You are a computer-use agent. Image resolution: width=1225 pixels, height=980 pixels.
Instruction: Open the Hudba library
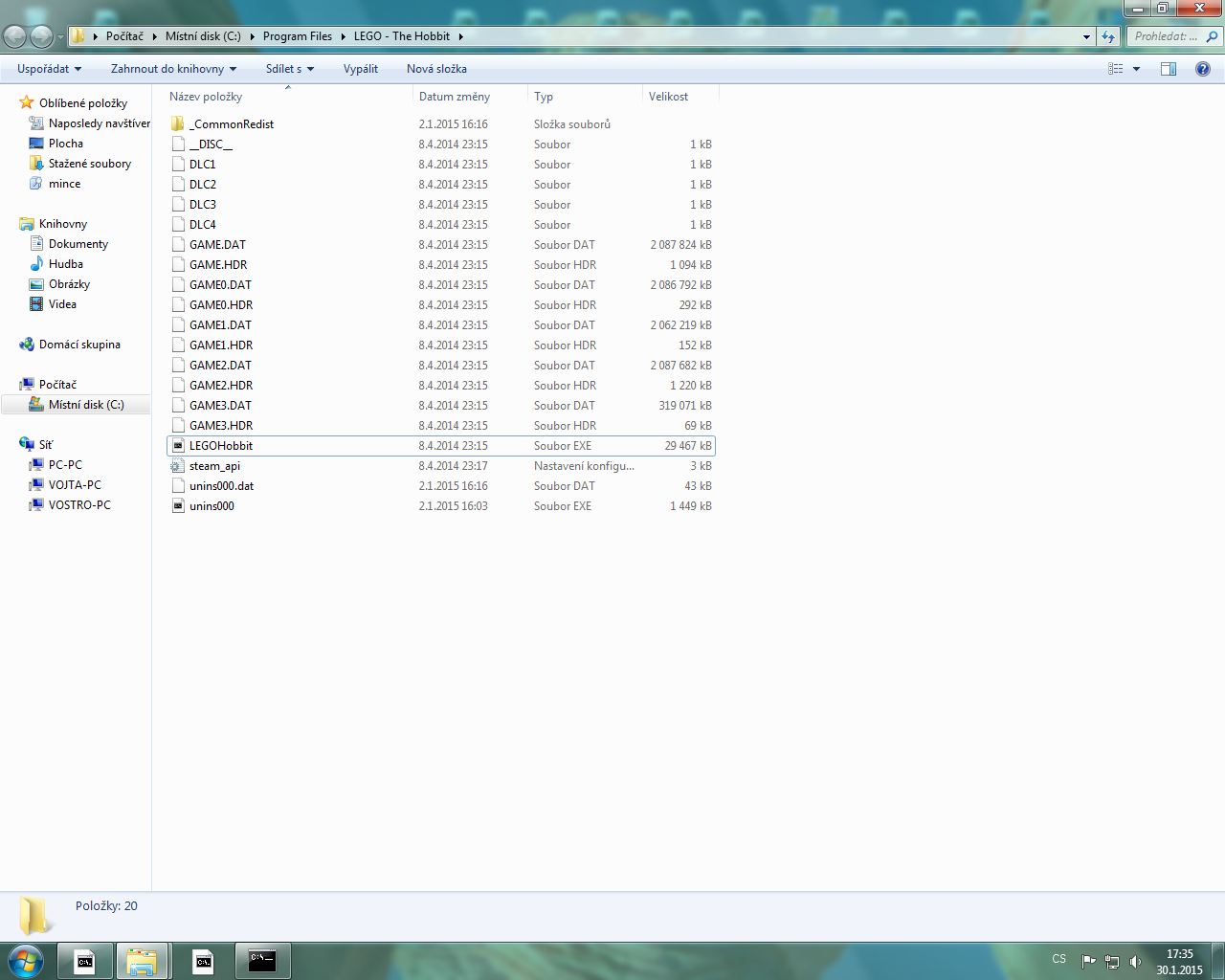pyautogui.click(x=66, y=264)
